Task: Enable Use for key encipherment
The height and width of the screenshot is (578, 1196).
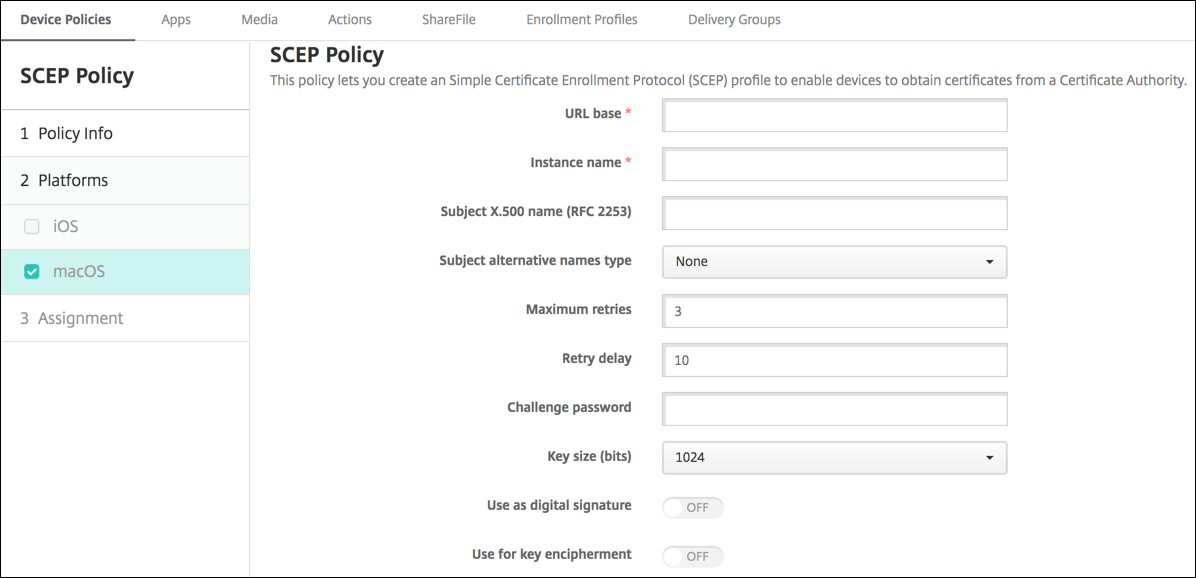Action: [x=692, y=556]
